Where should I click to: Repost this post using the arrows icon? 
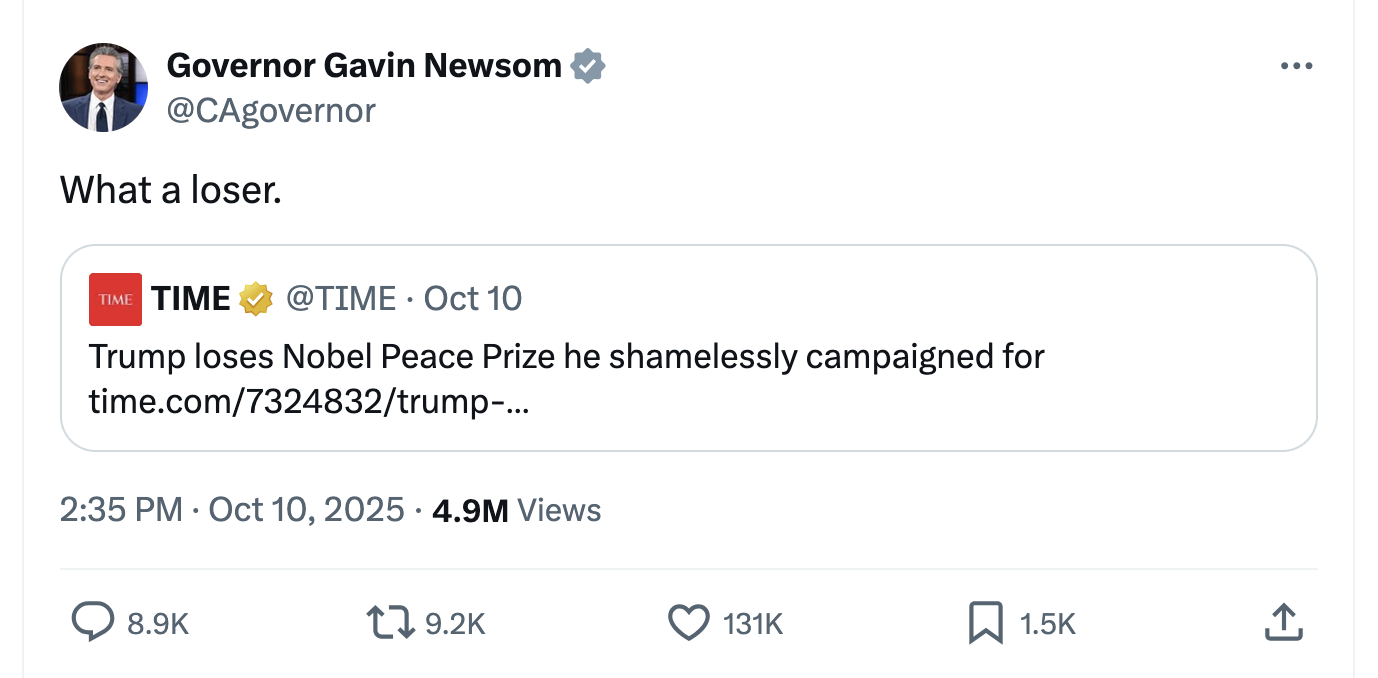(x=393, y=623)
